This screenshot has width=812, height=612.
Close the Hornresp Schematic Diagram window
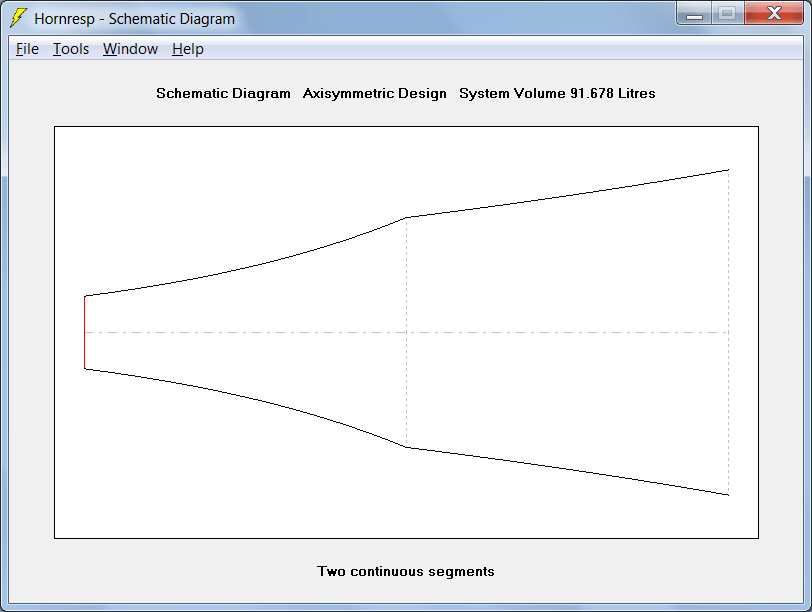(x=774, y=13)
